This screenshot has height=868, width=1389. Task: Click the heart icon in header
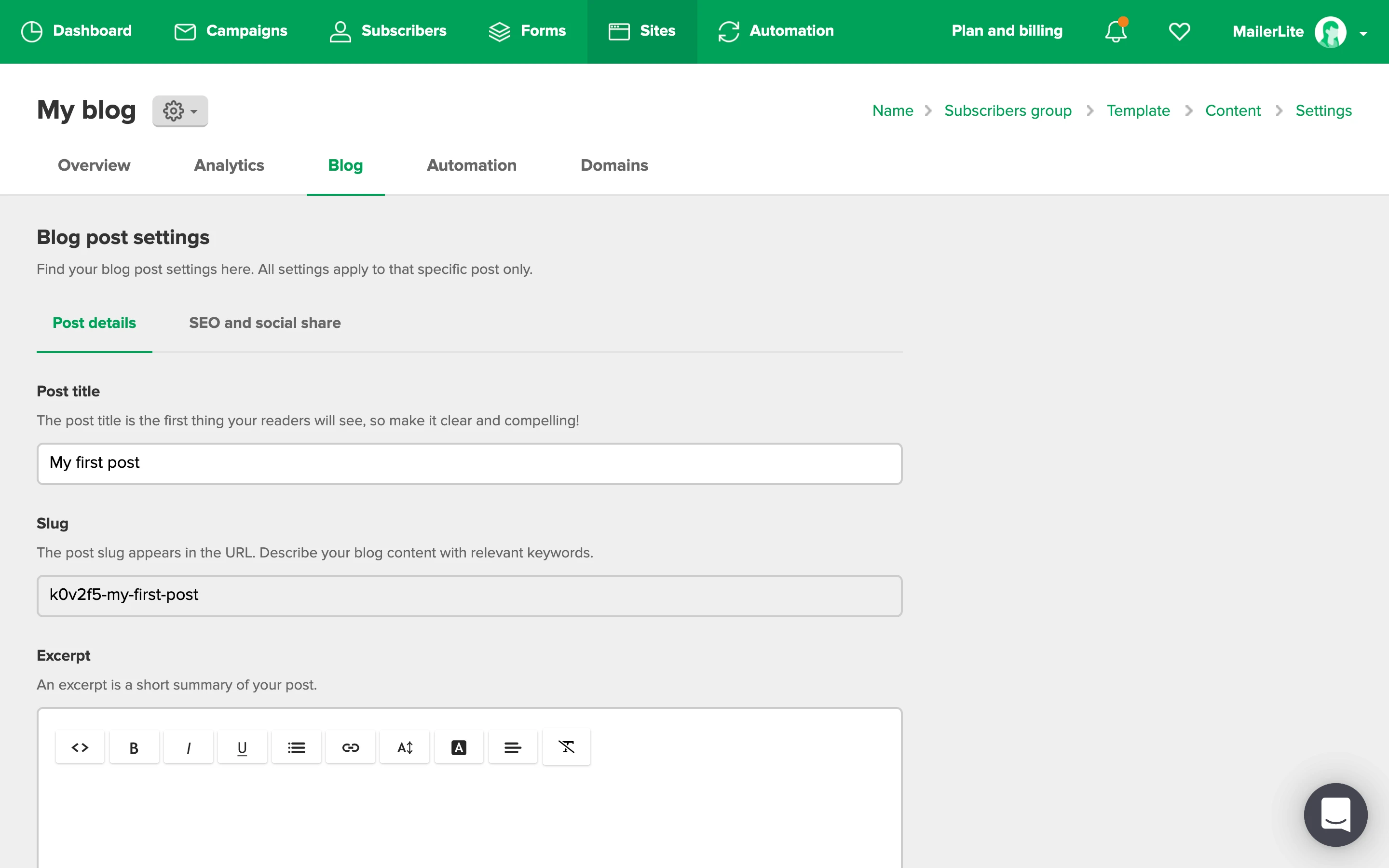(1179, 31)
